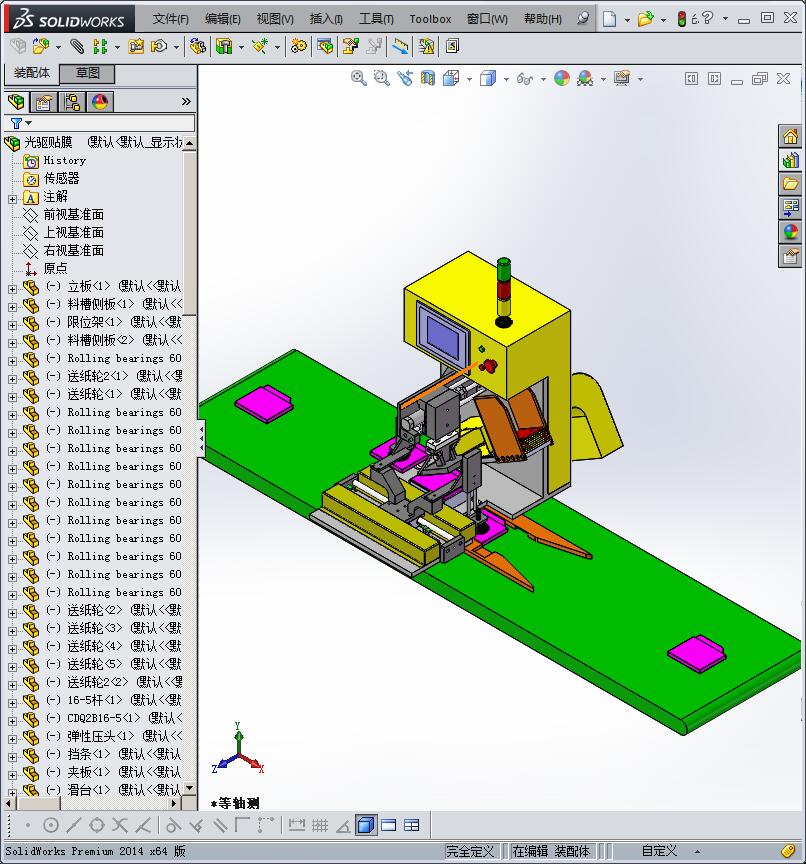Open the 编辑(E) menu
806x864 pixels.
(x=223, y=19)
